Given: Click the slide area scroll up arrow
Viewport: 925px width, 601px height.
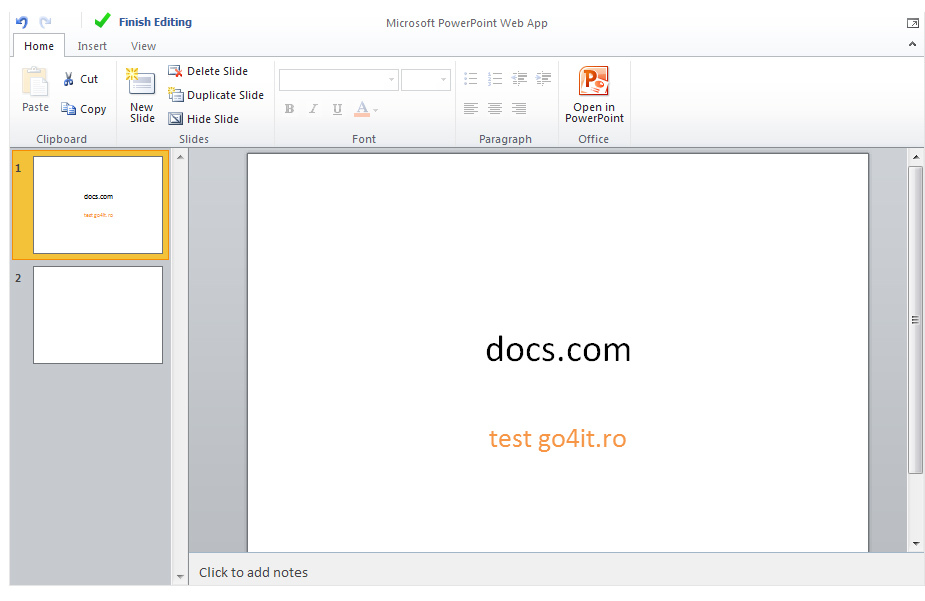Looking at the screenshot, I should [916, 157].
